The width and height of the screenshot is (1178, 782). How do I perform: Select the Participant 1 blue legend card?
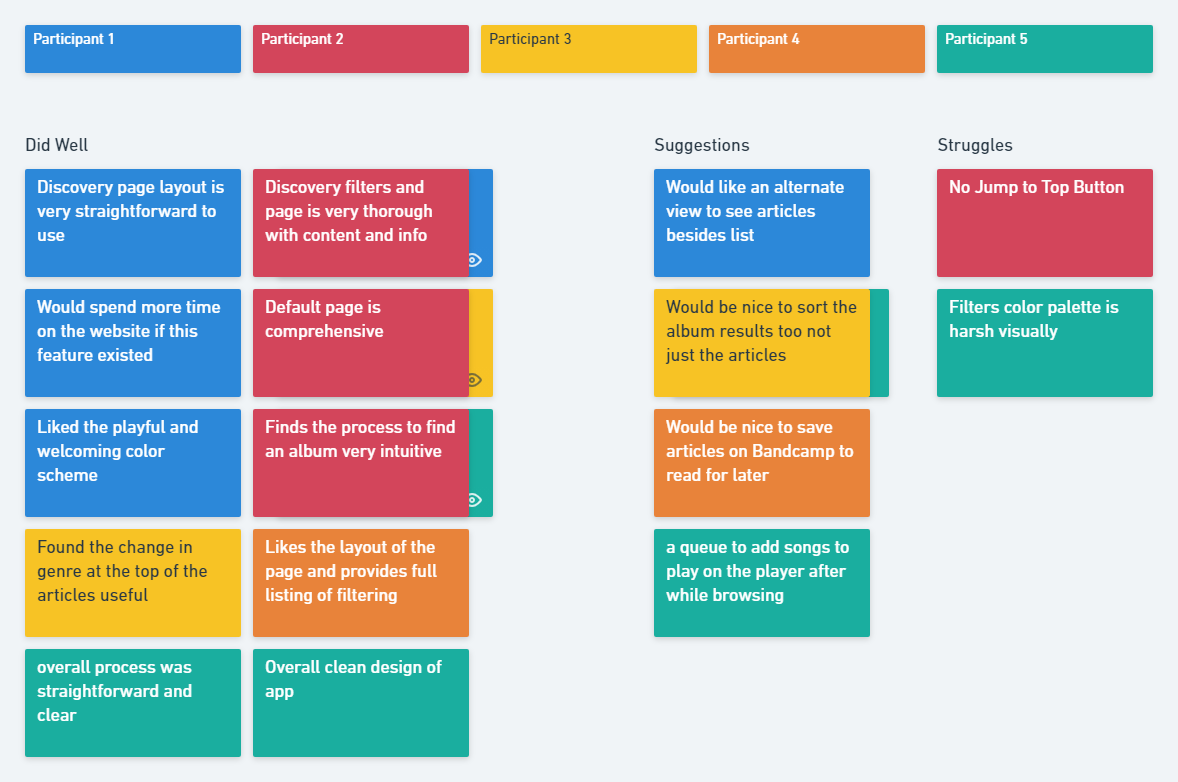[x=133, y=49]
